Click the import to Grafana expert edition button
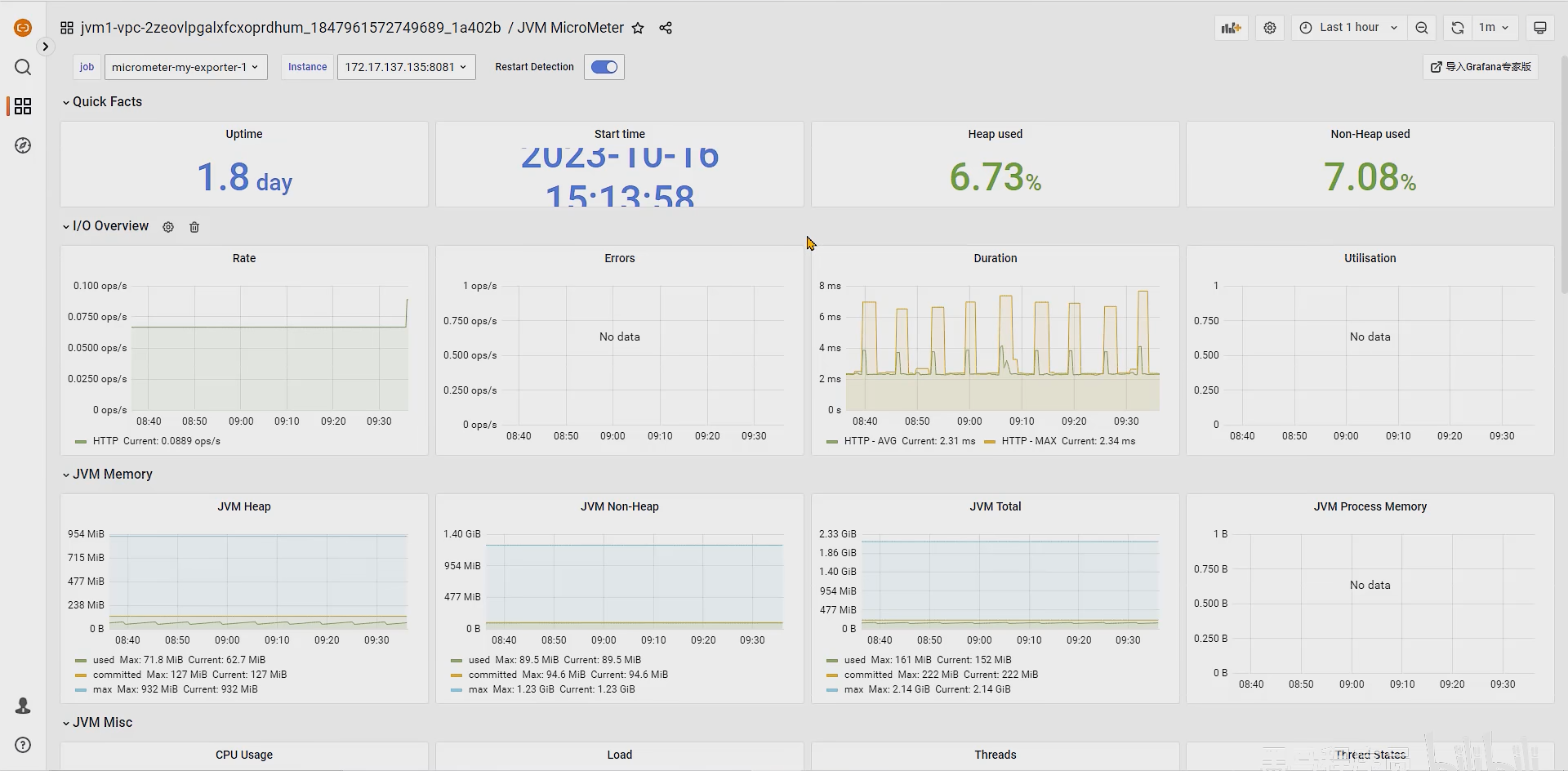 tap(1481, 67)
